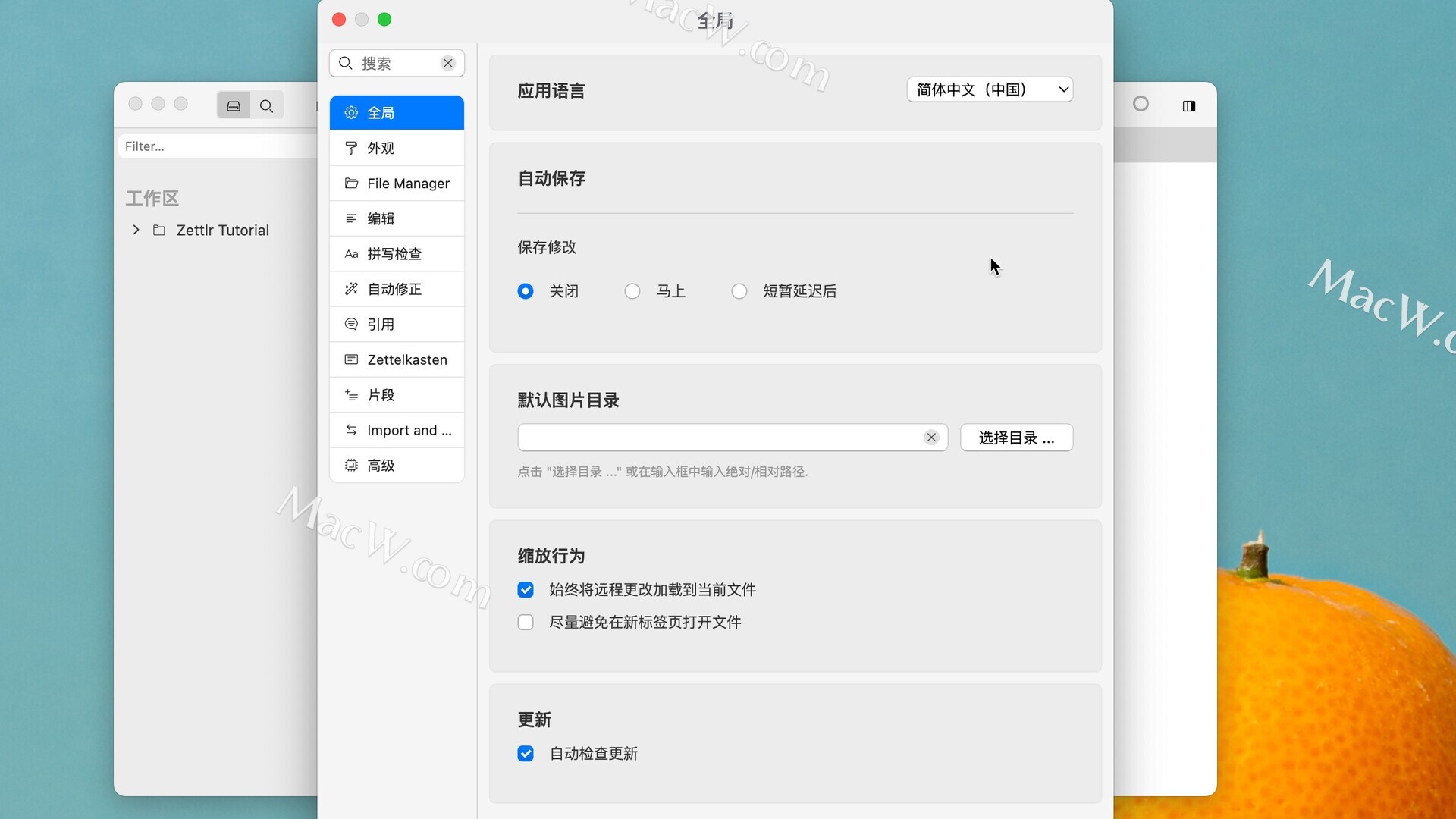Clear the image directory path field
Viewport: 1456px width, 819px height.
point(932,438)
